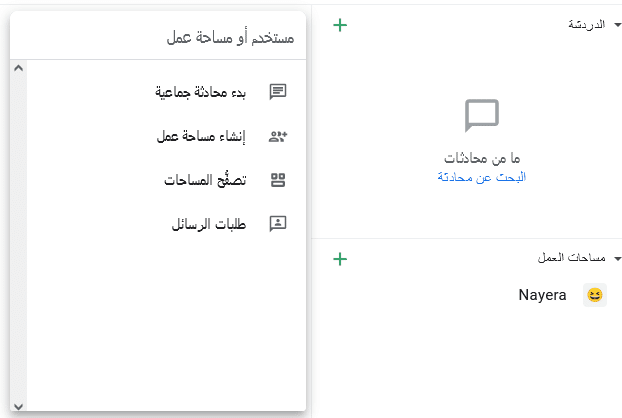This screenshot has width=622, height=418.
Task: Open the Nayera space by its name
Action: 542,295
